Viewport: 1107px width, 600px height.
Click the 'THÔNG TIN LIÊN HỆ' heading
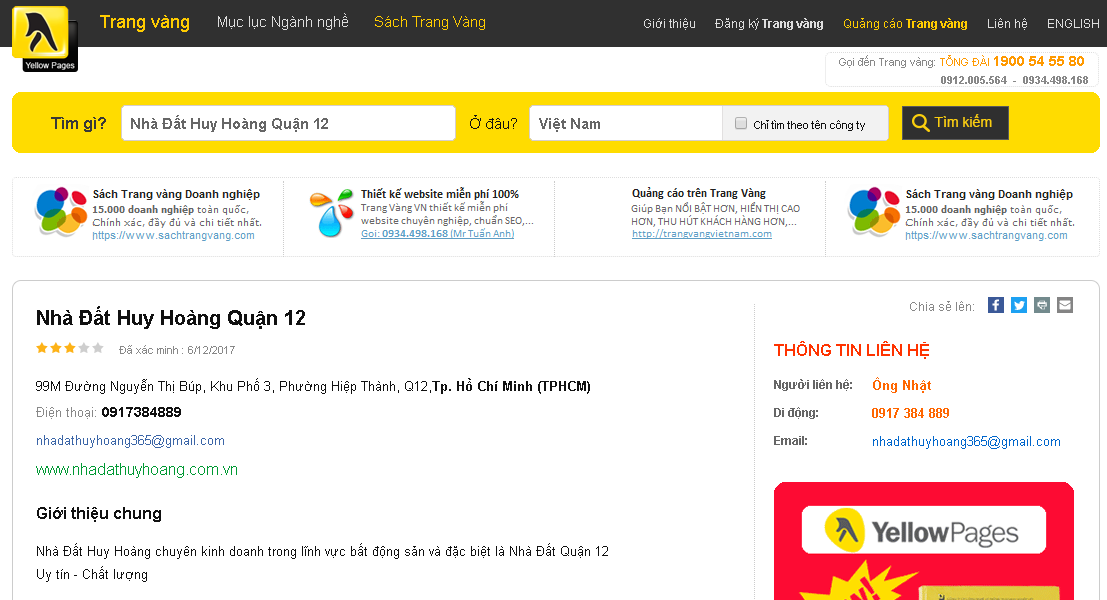(x=851, y=350)
